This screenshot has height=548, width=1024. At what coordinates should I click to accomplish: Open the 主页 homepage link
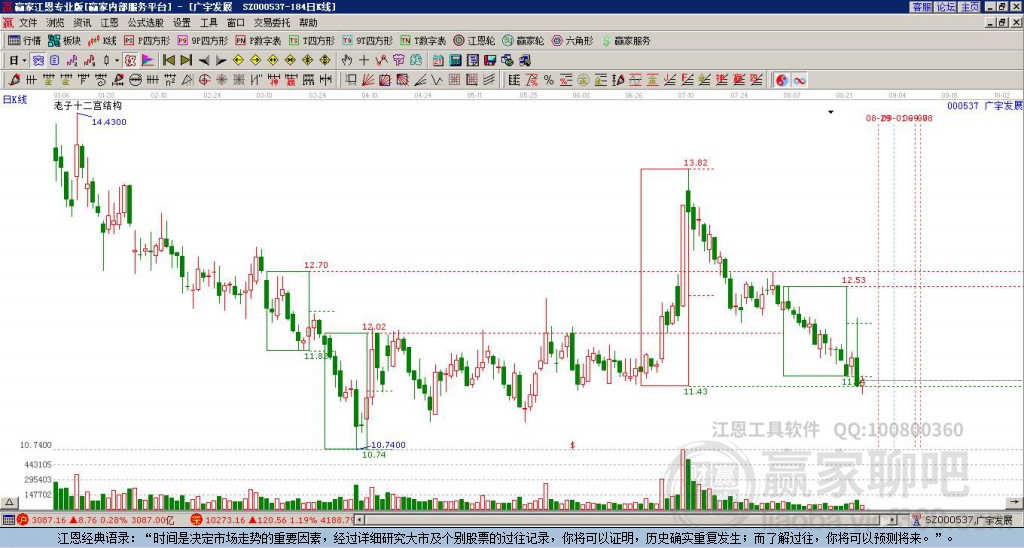[970, 7]
